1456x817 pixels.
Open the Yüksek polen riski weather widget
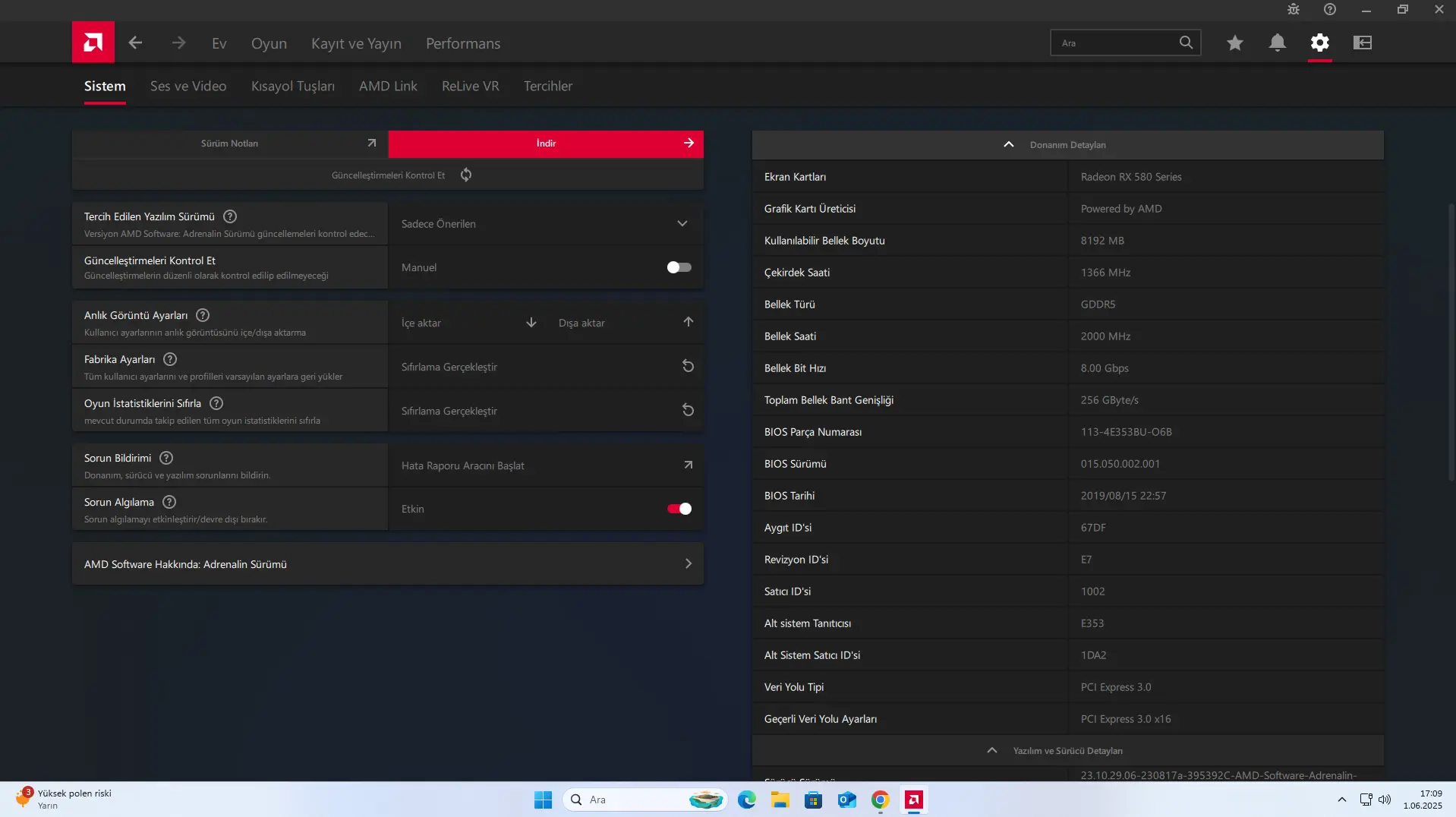coord(64,799)
